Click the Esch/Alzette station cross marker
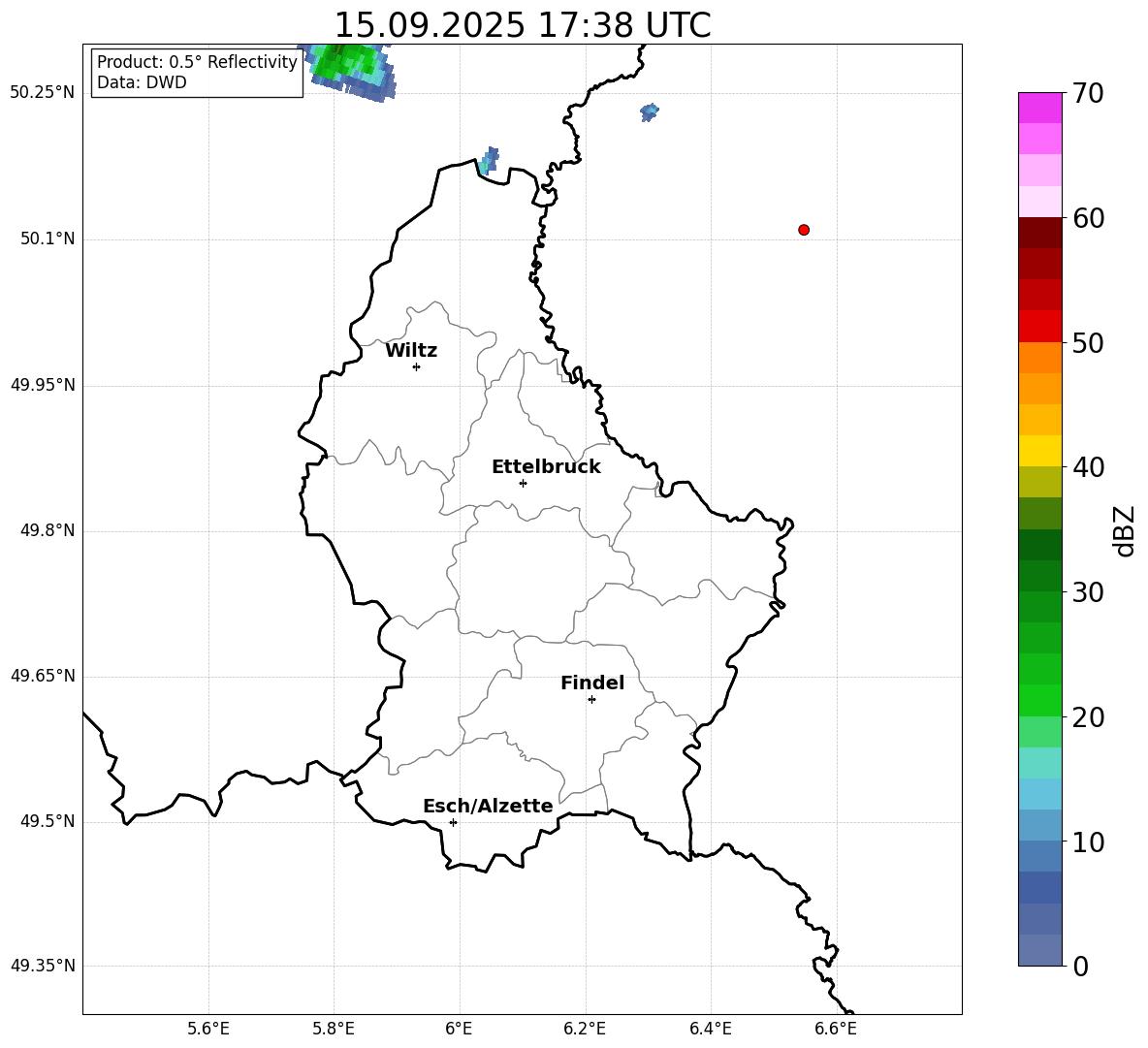Screen dimensions: 1148x1048 click(453, 822)
